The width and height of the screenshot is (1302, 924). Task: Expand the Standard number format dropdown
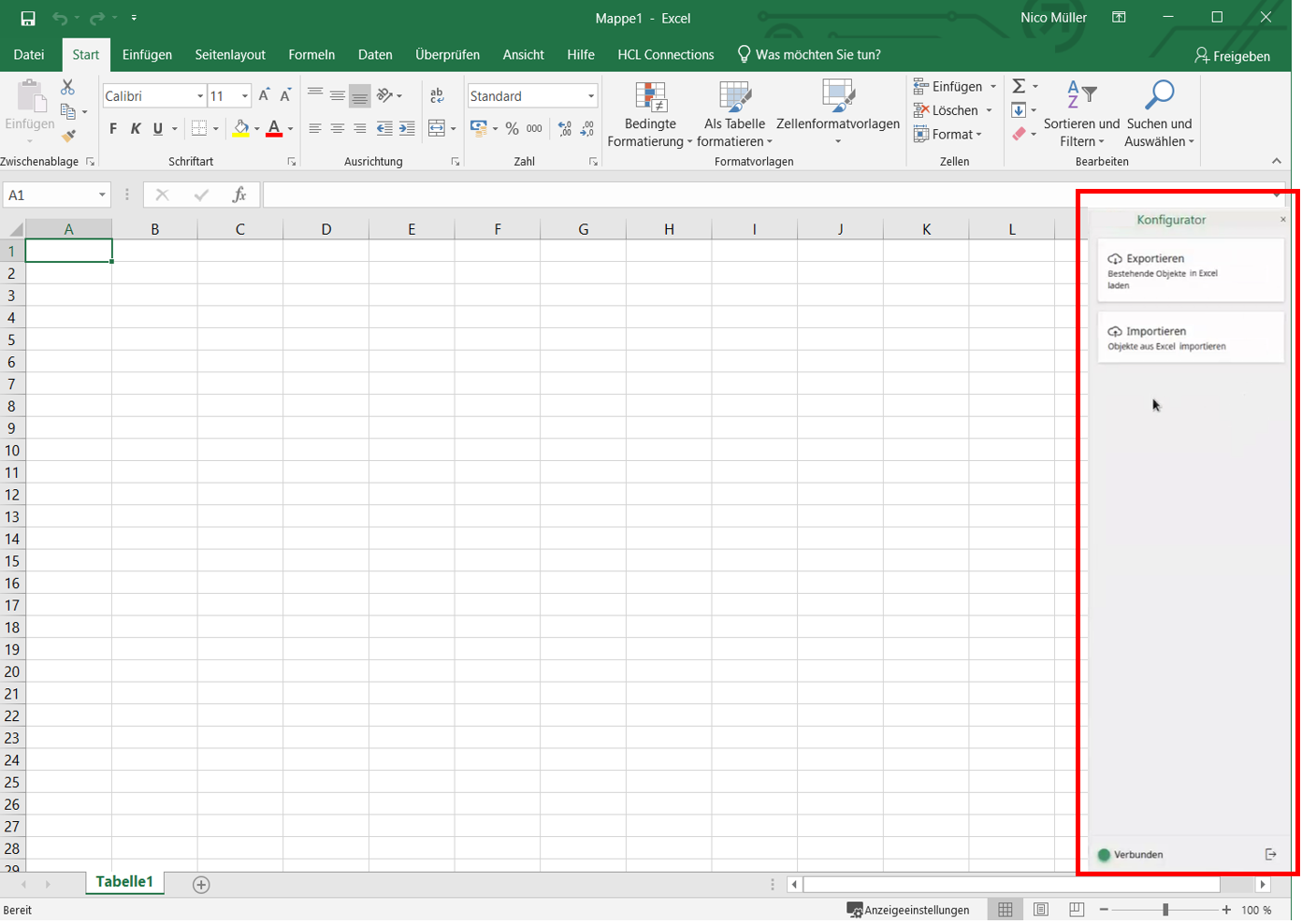(x=591, y=96)
